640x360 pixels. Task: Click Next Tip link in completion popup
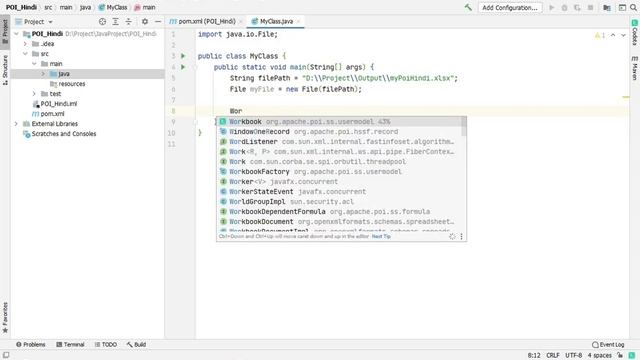coord(381,236)
